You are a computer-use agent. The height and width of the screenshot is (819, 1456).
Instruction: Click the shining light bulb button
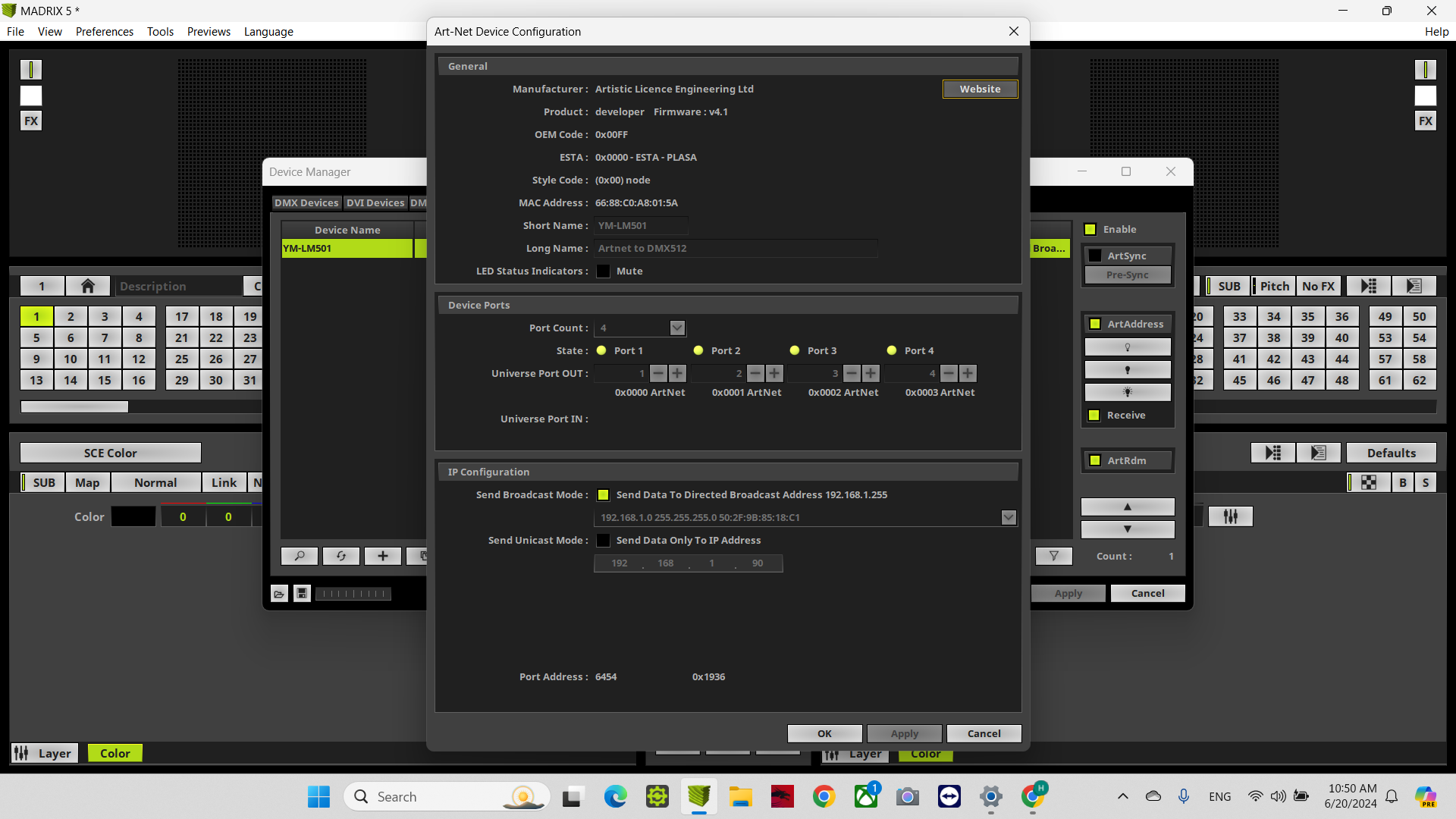[x=1128, y=392]
